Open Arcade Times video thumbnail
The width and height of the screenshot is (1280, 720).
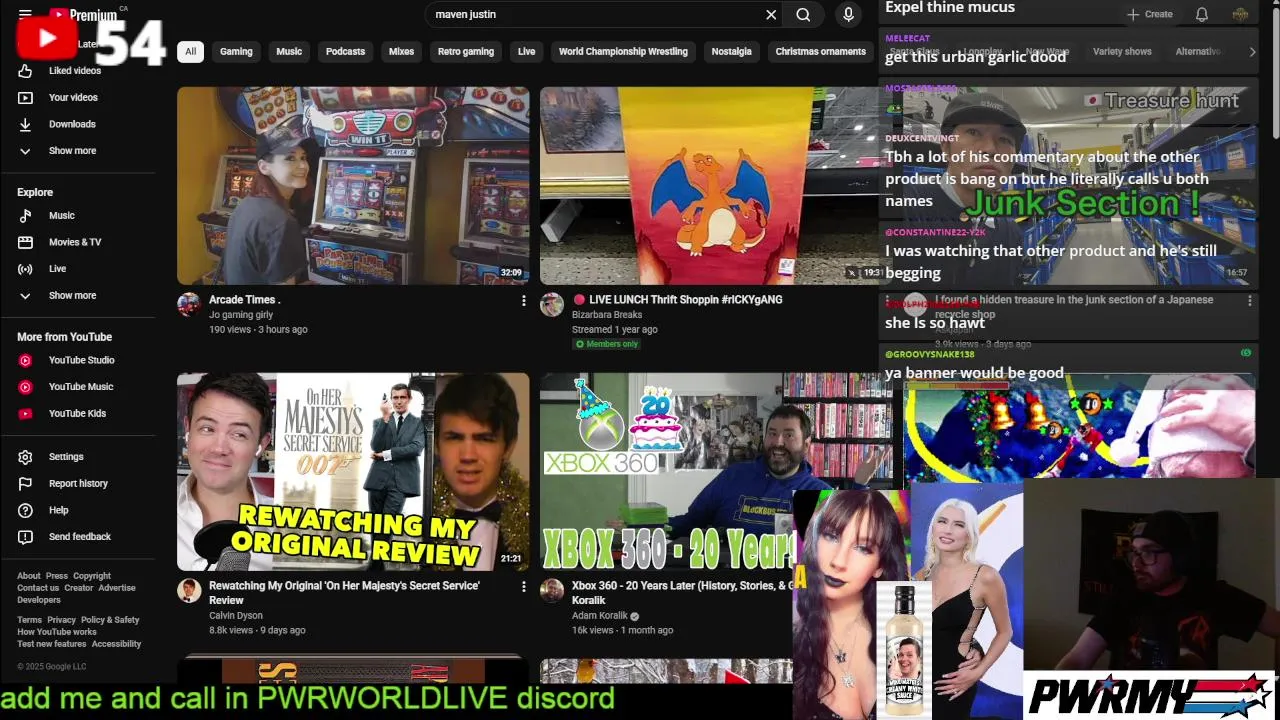[353, 185]
